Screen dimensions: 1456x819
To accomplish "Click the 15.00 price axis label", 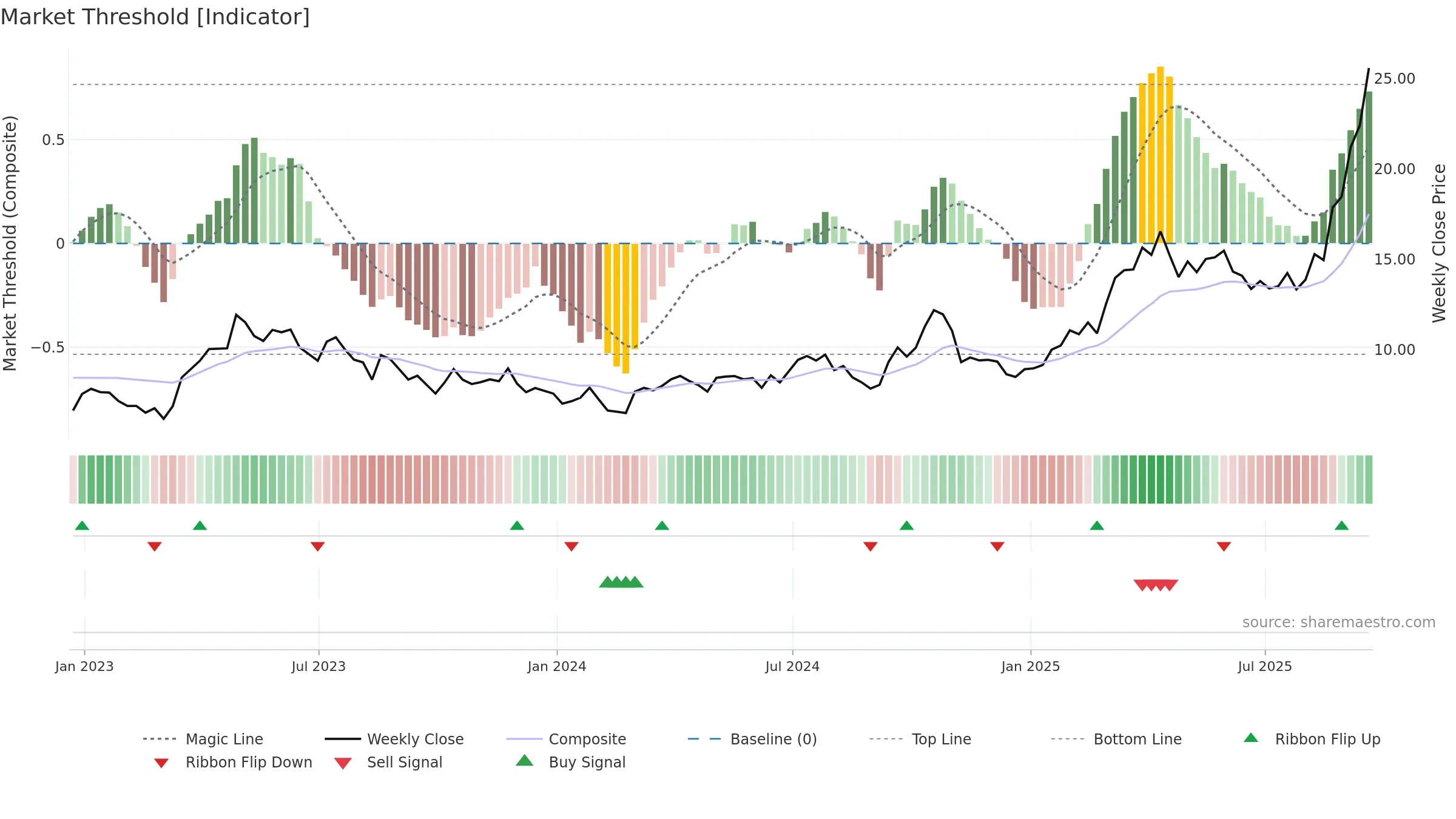I will pyautogui.click(x=1395, y=260).
